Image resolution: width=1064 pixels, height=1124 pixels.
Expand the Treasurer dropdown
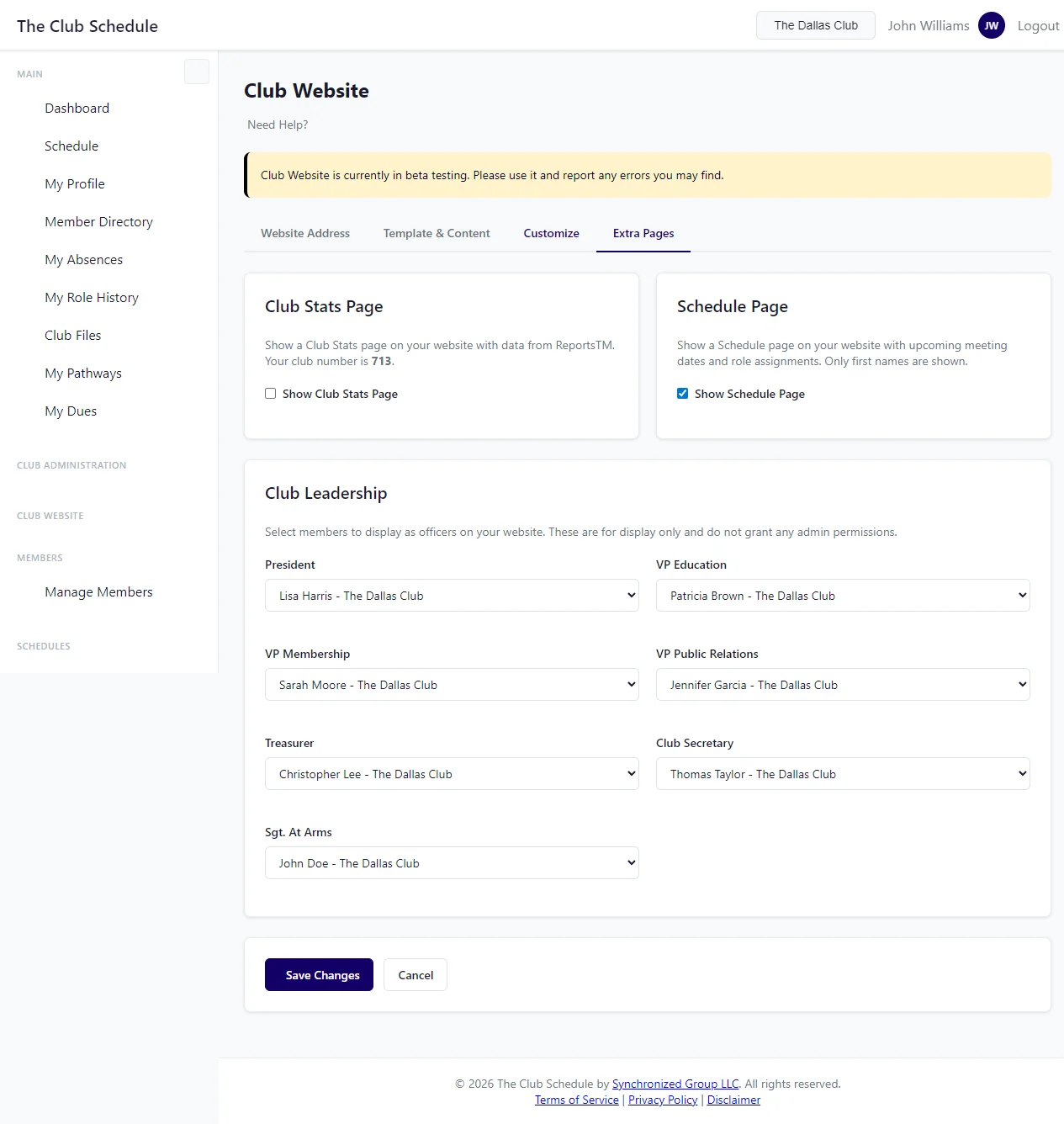(x=452, y=774)
